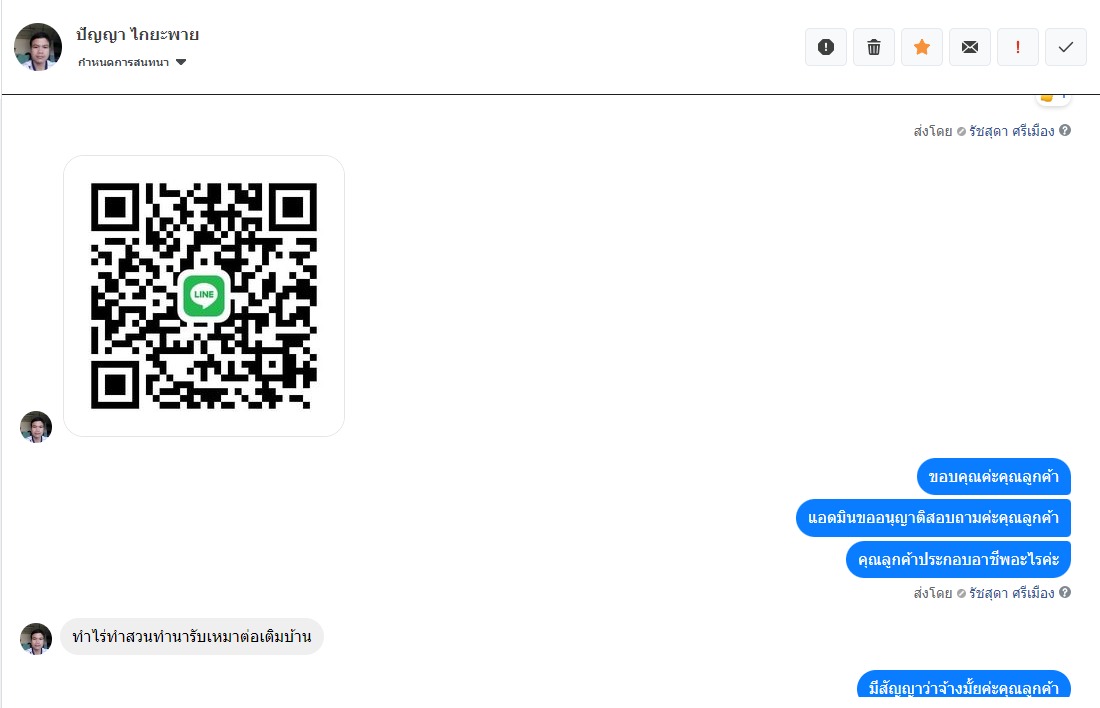The width and height of the screenshot is (1100, 708).
Task: Mark as unread using the envelope icon
Action: click(x=970, y=47)
